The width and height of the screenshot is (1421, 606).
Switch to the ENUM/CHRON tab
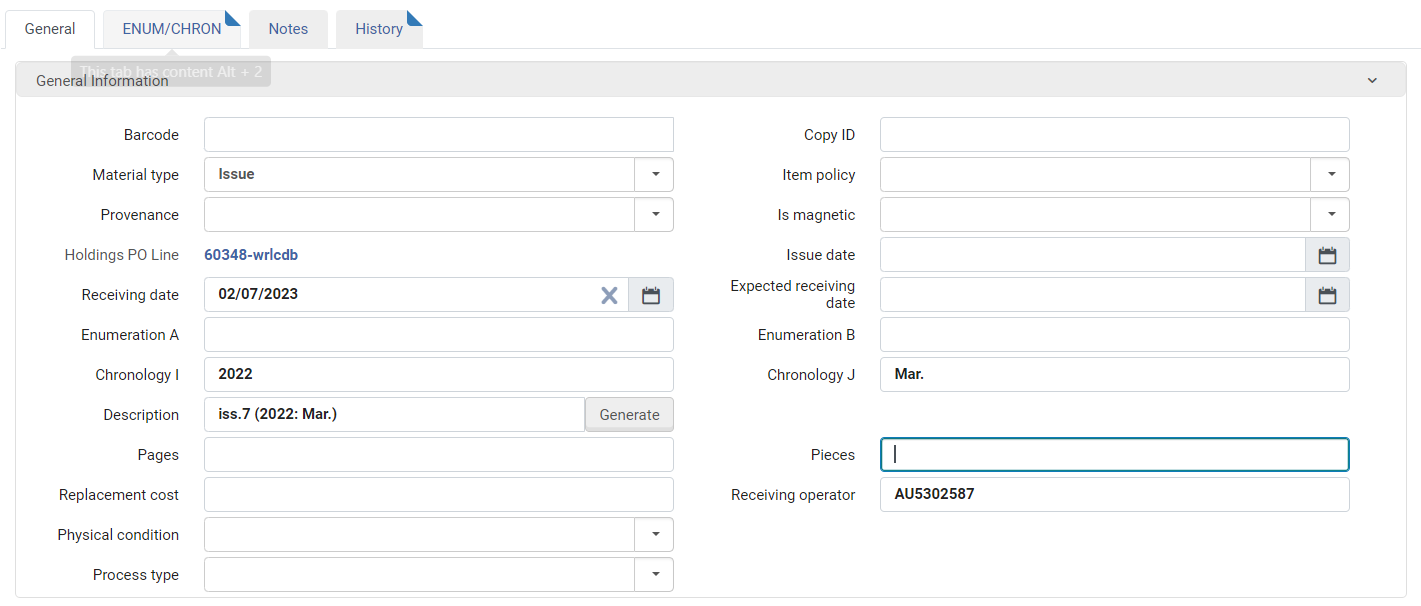tap(172, 29)
